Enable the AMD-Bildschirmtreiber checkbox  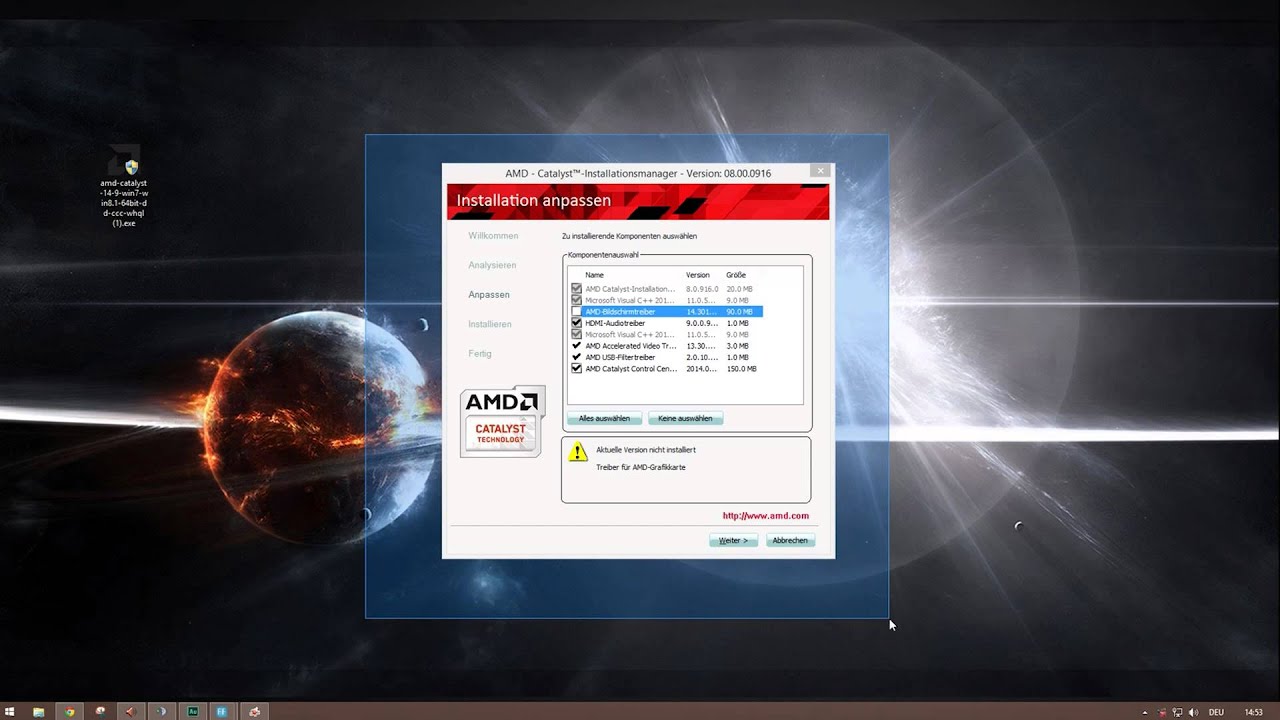click(576, 312)
